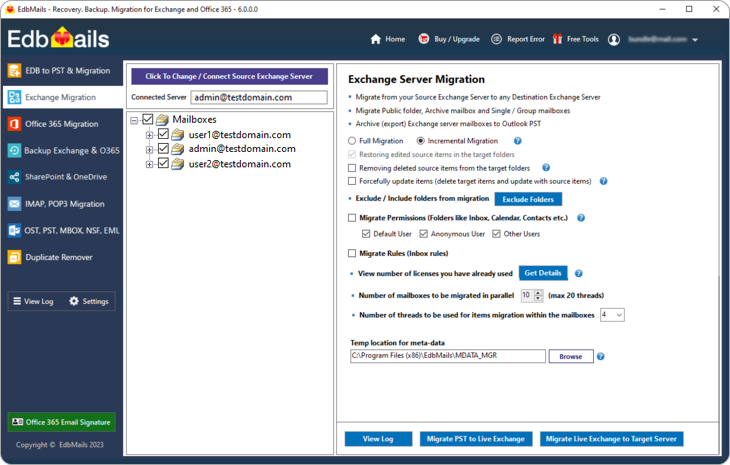Open Office 365 Migration section
The image size is (730, 465).
click(63, 124)
